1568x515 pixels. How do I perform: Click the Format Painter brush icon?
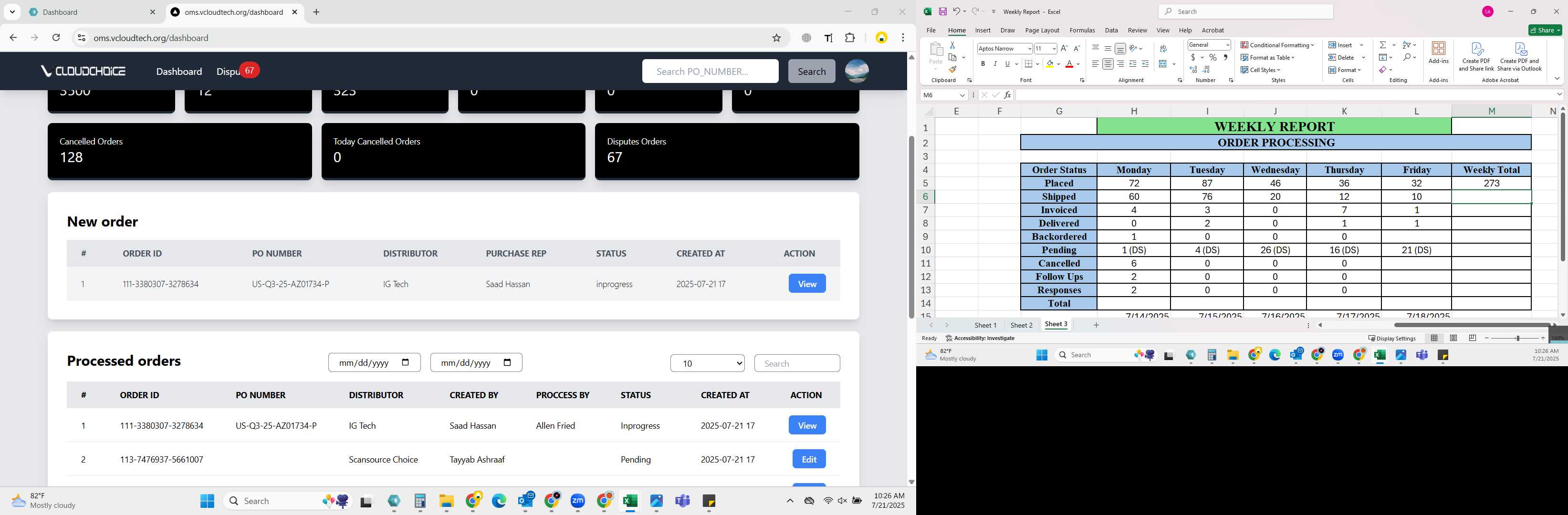(952, 69)
